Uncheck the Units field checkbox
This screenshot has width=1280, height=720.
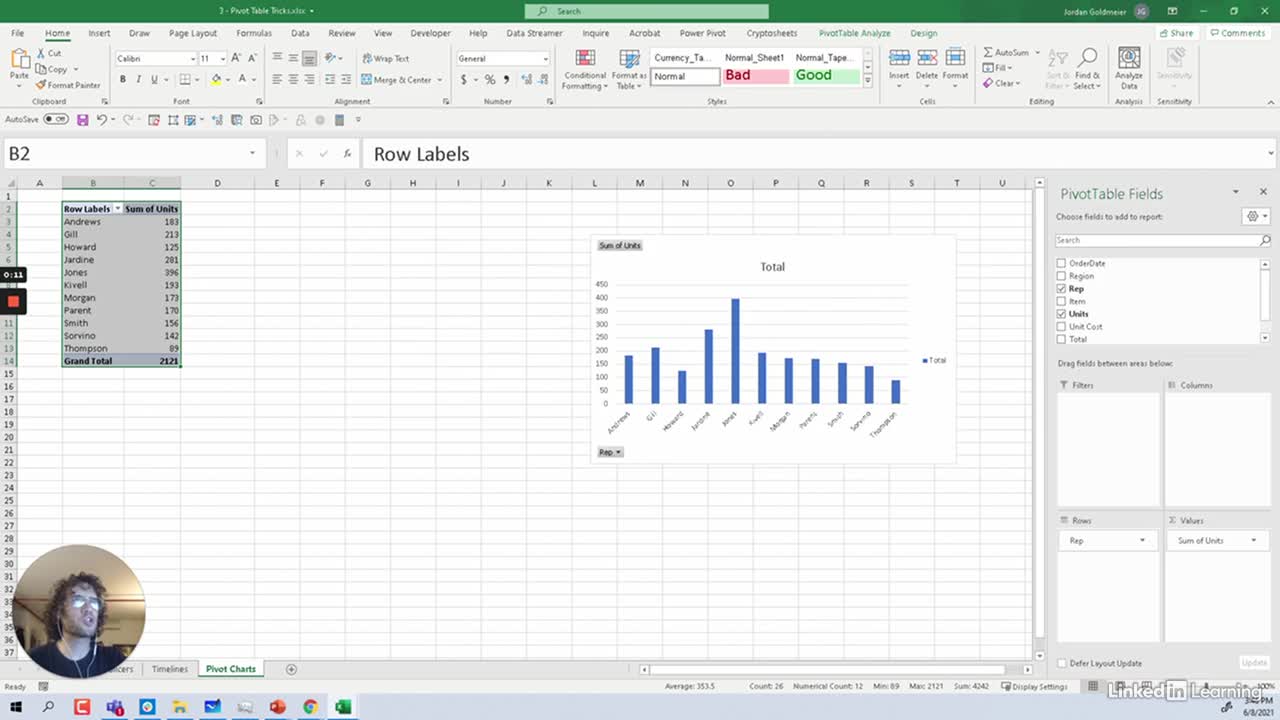[1061, 314]
